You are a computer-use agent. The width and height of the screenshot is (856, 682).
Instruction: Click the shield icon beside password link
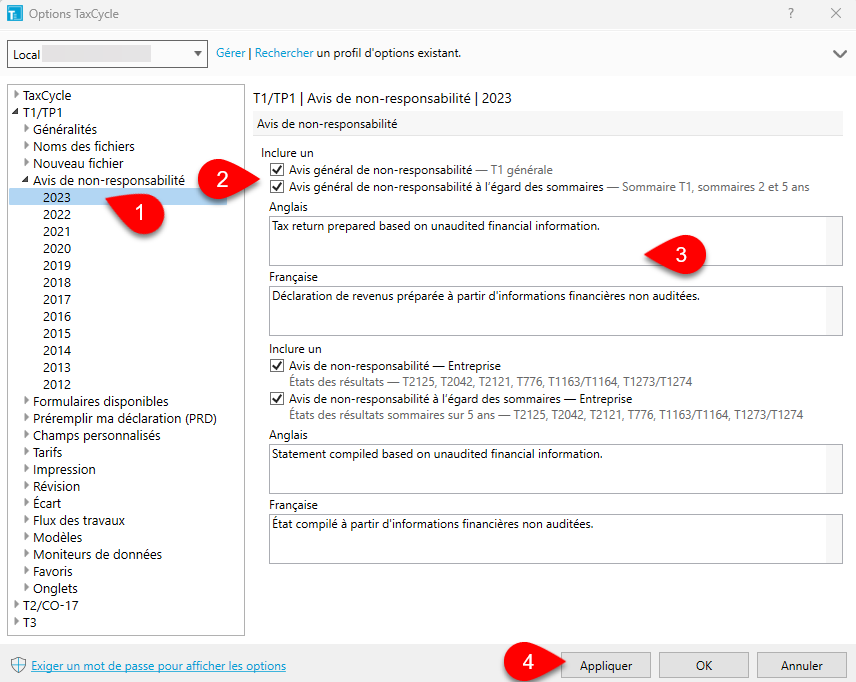point(19,665)
